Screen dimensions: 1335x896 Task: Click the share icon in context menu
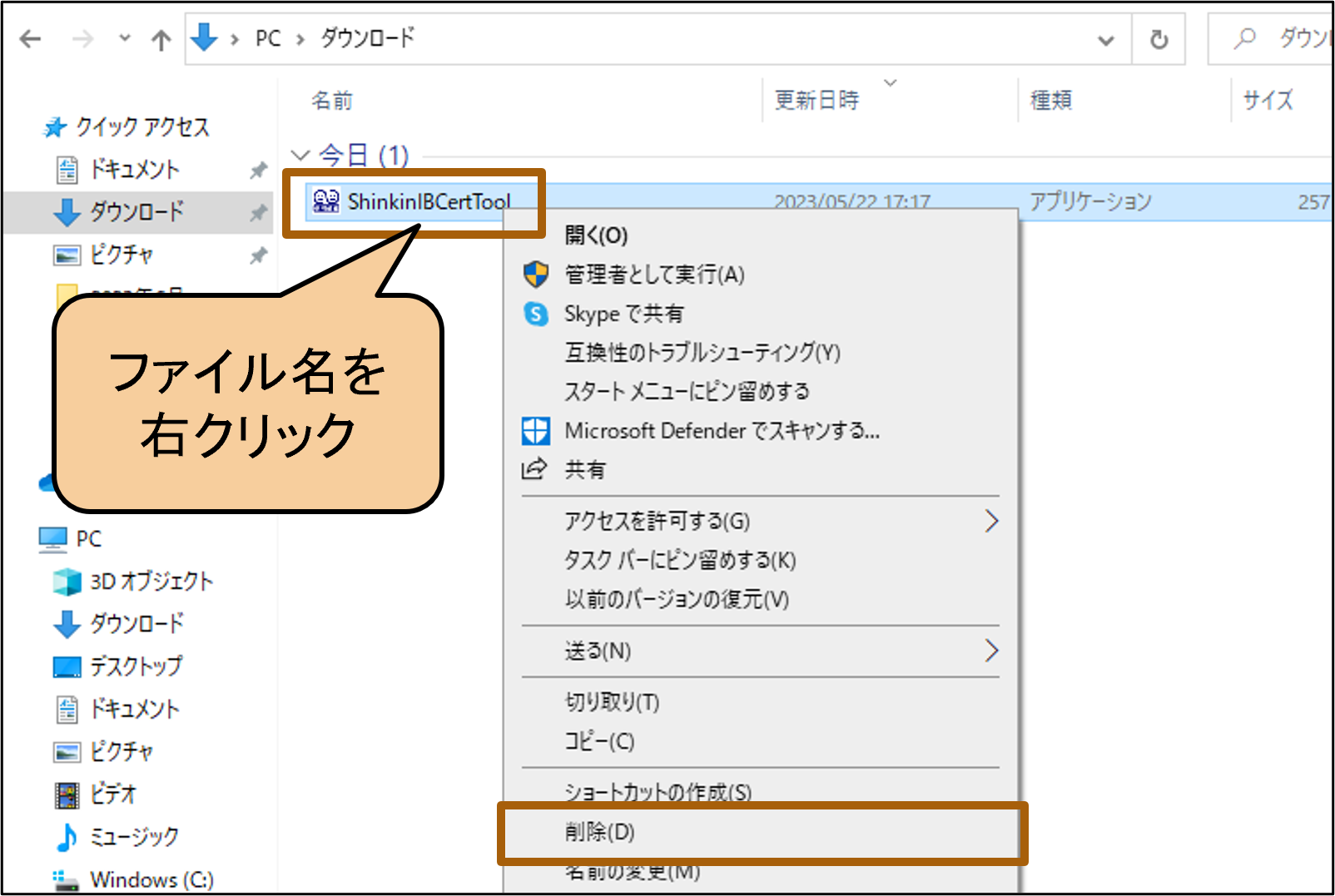coord(534,469)
